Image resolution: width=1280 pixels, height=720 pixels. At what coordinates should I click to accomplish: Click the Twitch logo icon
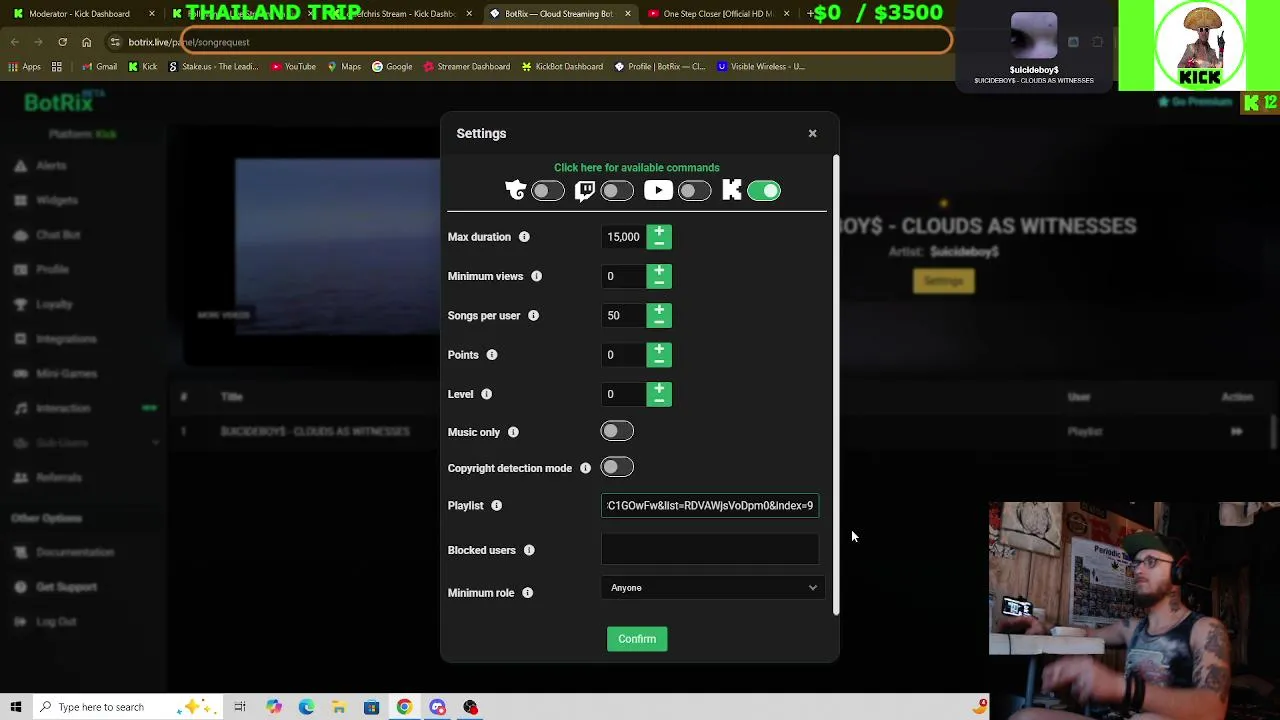[585, 190]
